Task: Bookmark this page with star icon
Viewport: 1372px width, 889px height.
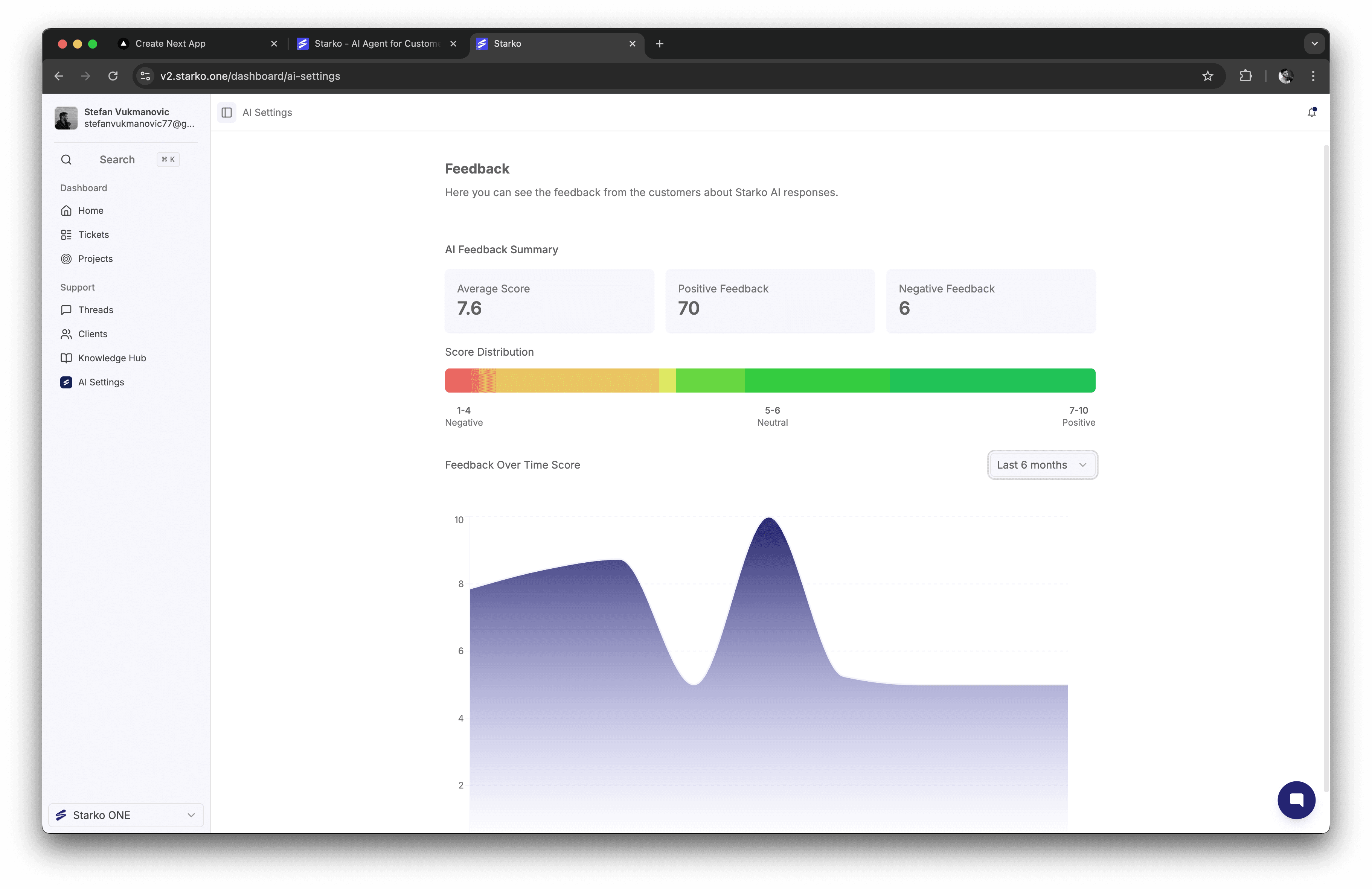Action: [x=1208, y=76]
